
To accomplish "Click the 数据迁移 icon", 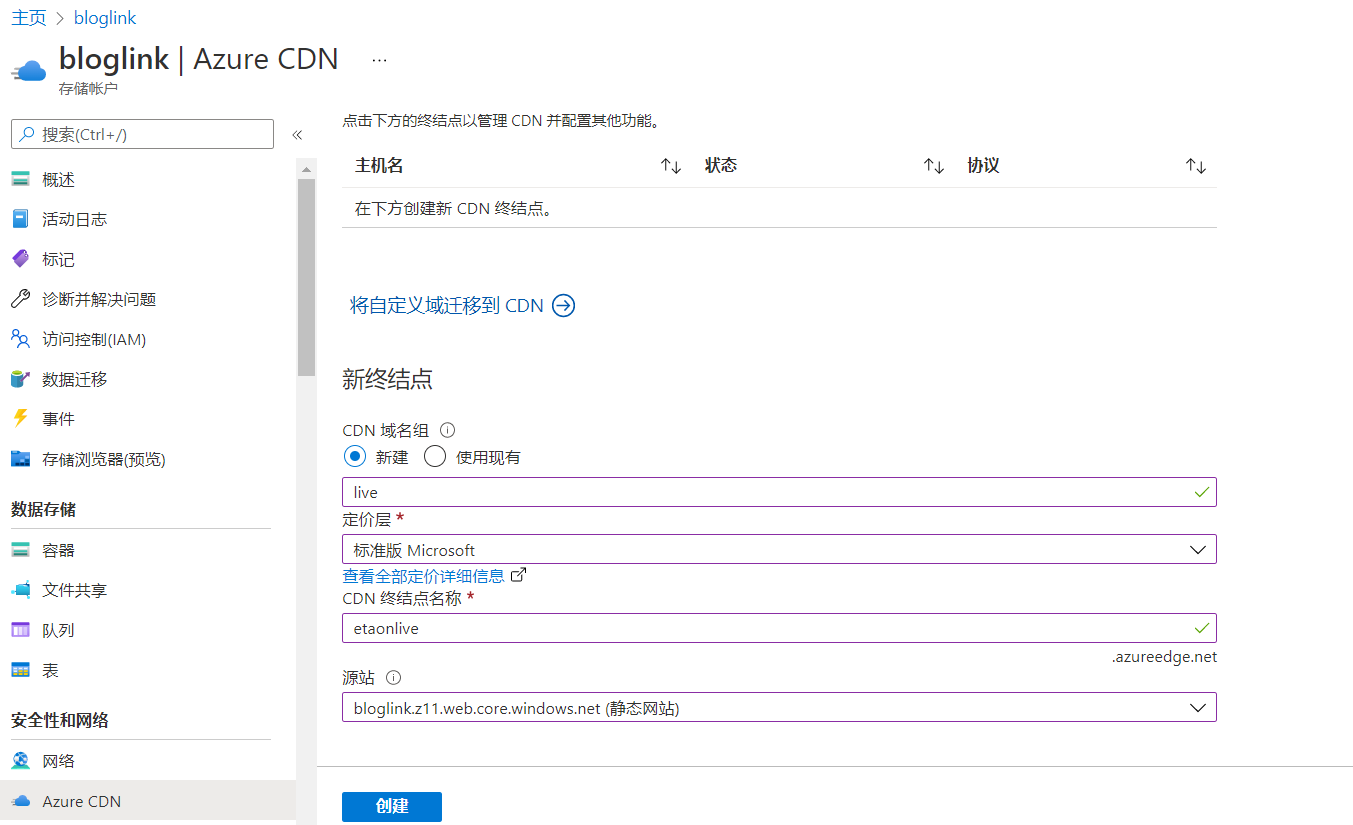I will coord(21,379).
